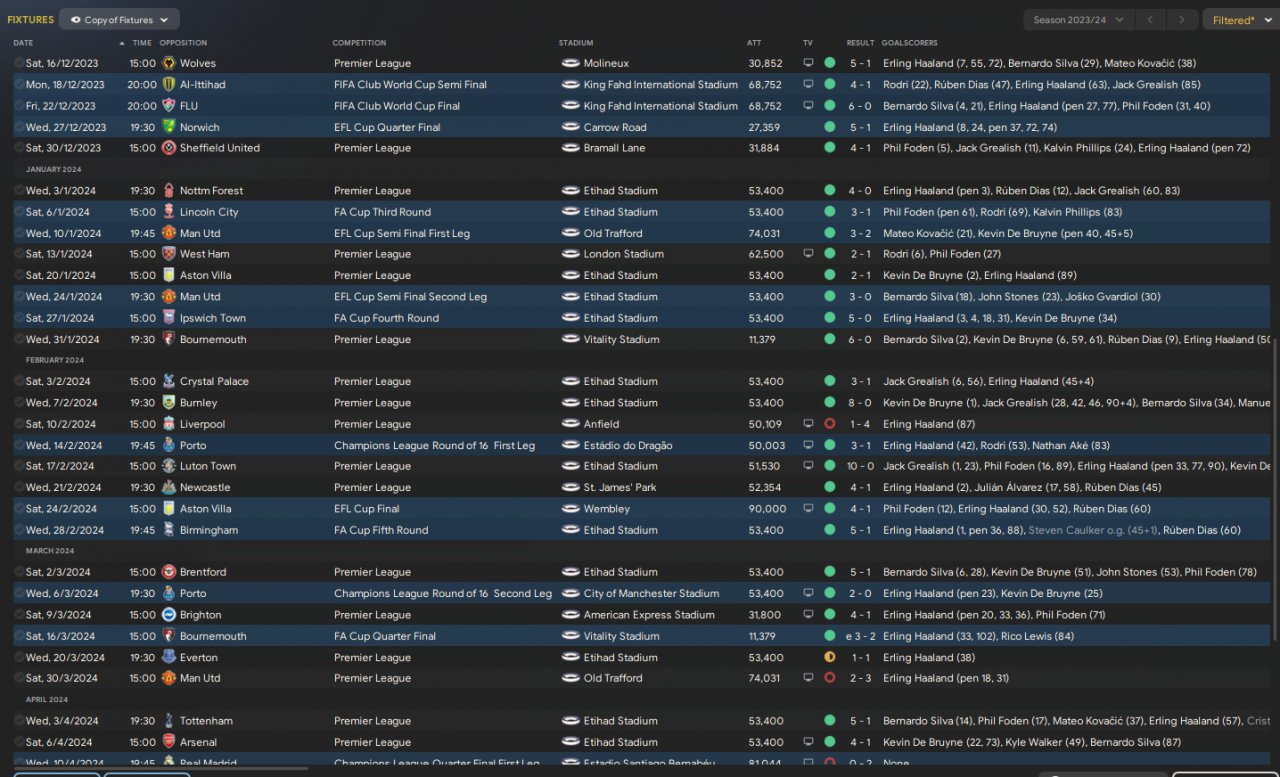Sort by the Competition column header
Viewport: 1280px width, 777px height.
pos(359,43)
